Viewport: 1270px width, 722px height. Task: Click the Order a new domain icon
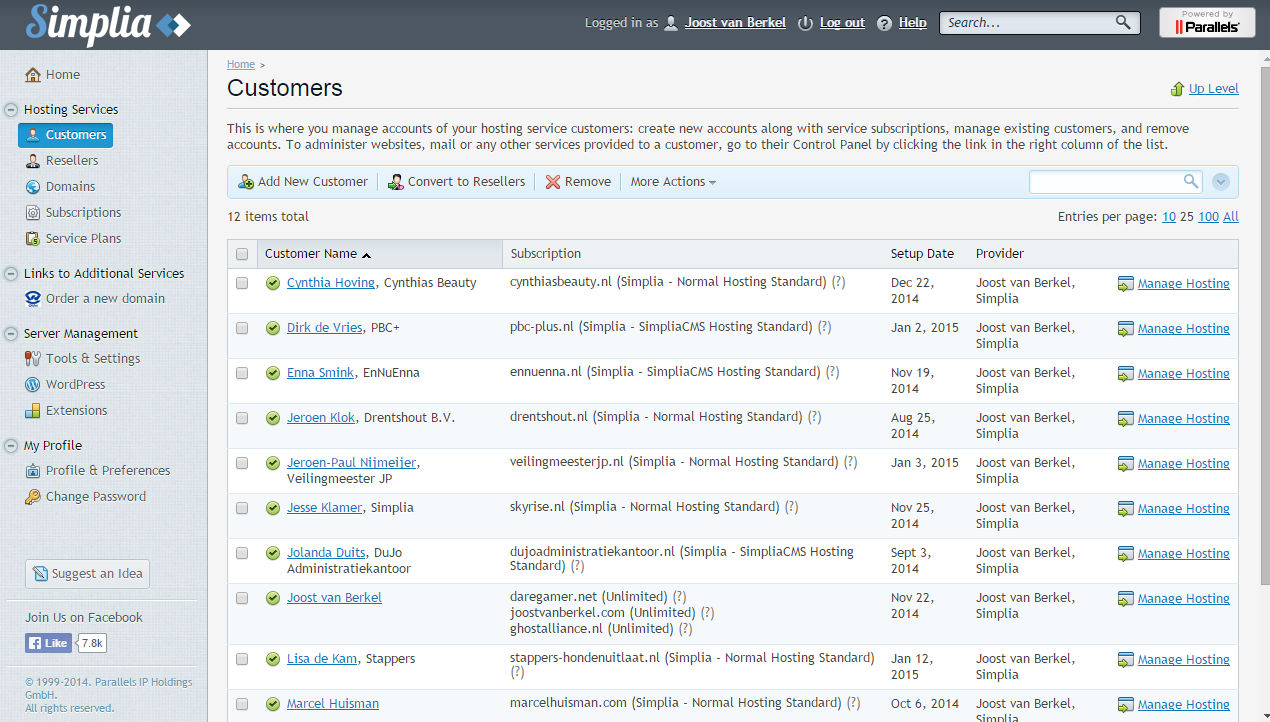click(33, 299)
